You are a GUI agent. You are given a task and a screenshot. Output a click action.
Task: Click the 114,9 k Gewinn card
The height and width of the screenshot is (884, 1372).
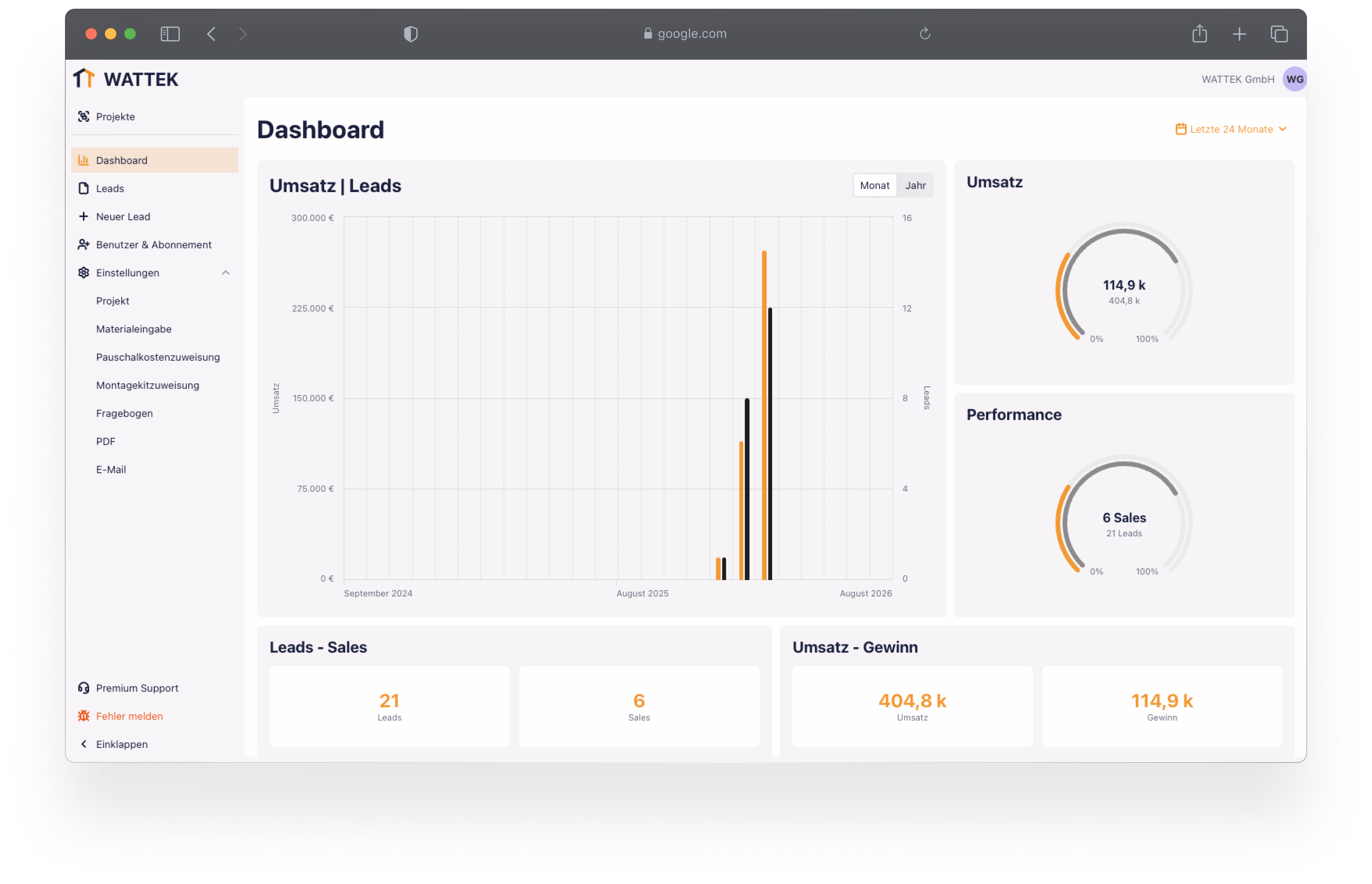click(1162, 707)
